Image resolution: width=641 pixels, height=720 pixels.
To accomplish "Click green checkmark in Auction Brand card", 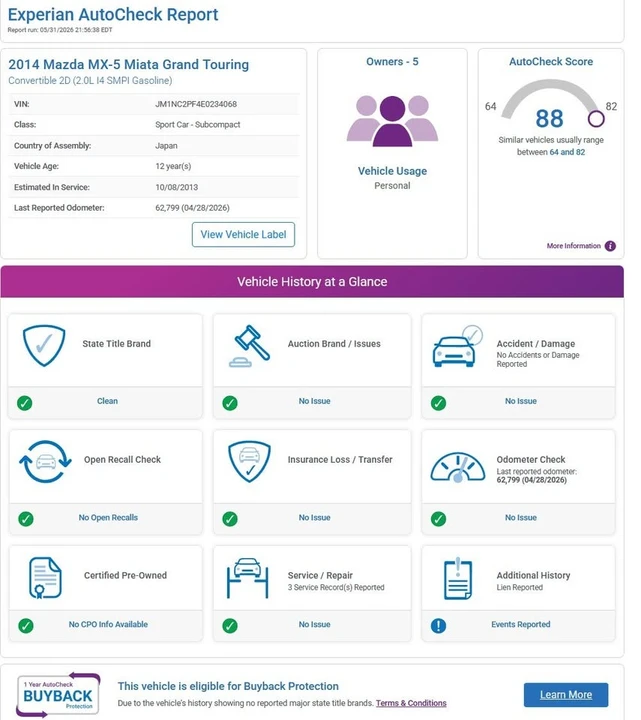I will click(230, 403).
